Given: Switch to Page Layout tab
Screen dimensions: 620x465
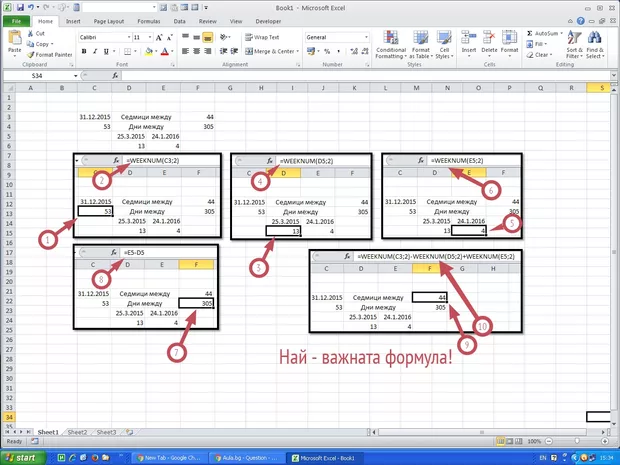Looking at the screenshot, I should [x=109, y=21].
